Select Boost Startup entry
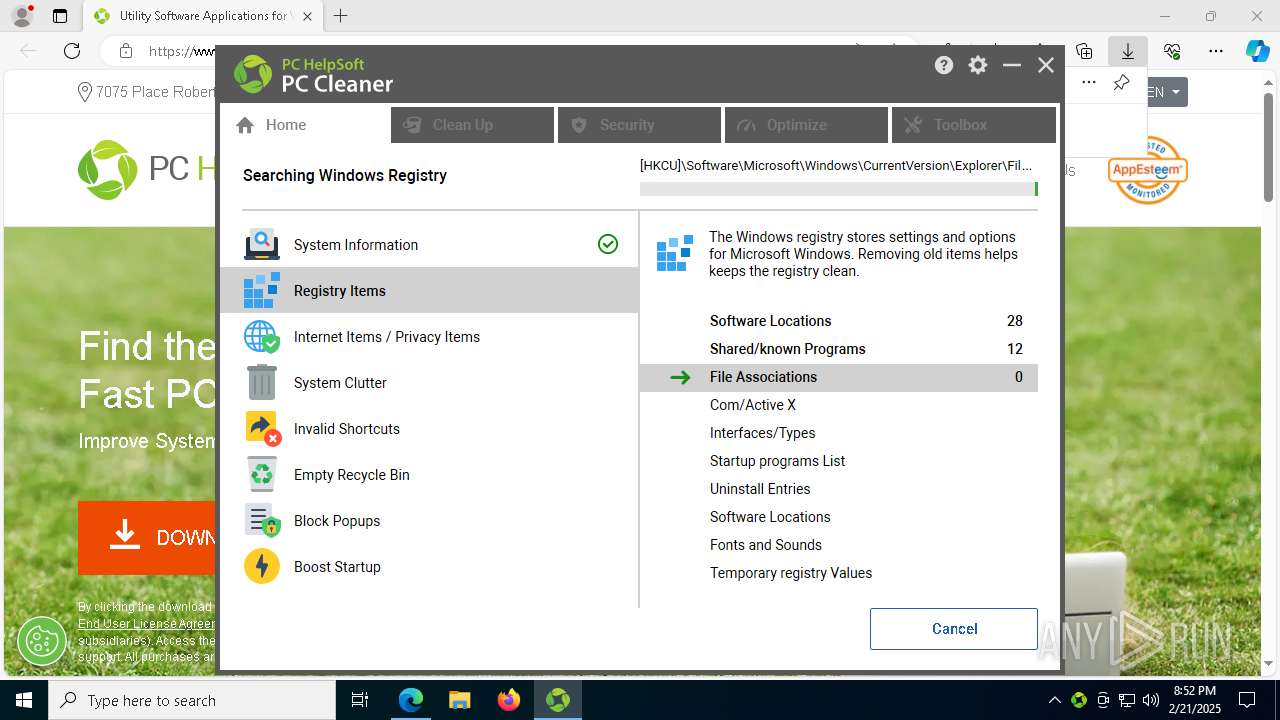 pos(429,566)
